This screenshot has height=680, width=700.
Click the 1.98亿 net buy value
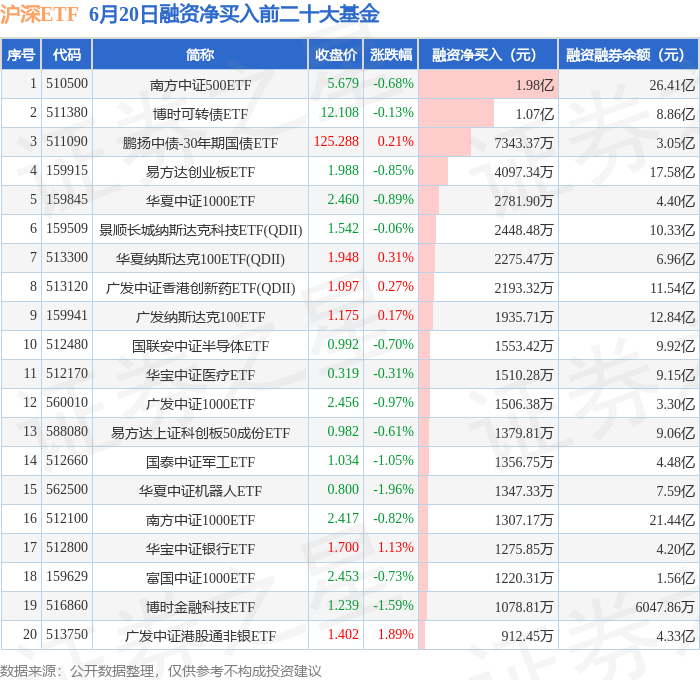(534, 85)
